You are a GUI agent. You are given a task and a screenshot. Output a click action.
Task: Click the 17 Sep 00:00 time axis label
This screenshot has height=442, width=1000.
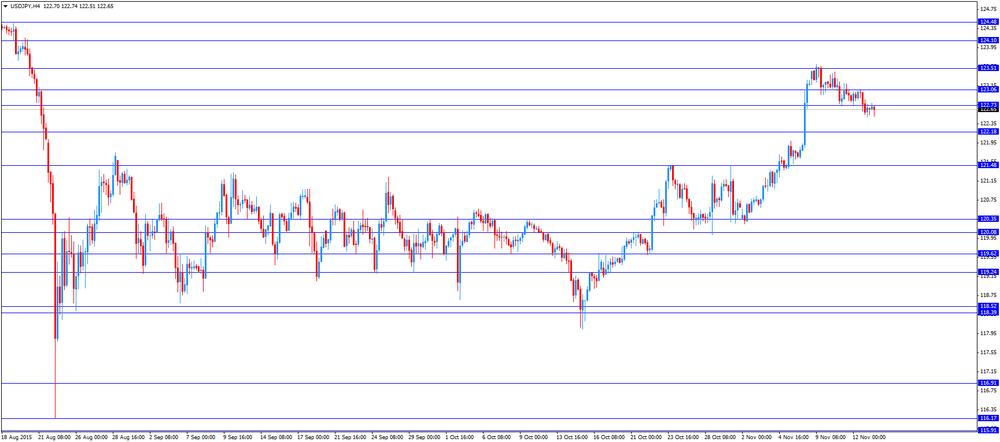click(314, 438)
